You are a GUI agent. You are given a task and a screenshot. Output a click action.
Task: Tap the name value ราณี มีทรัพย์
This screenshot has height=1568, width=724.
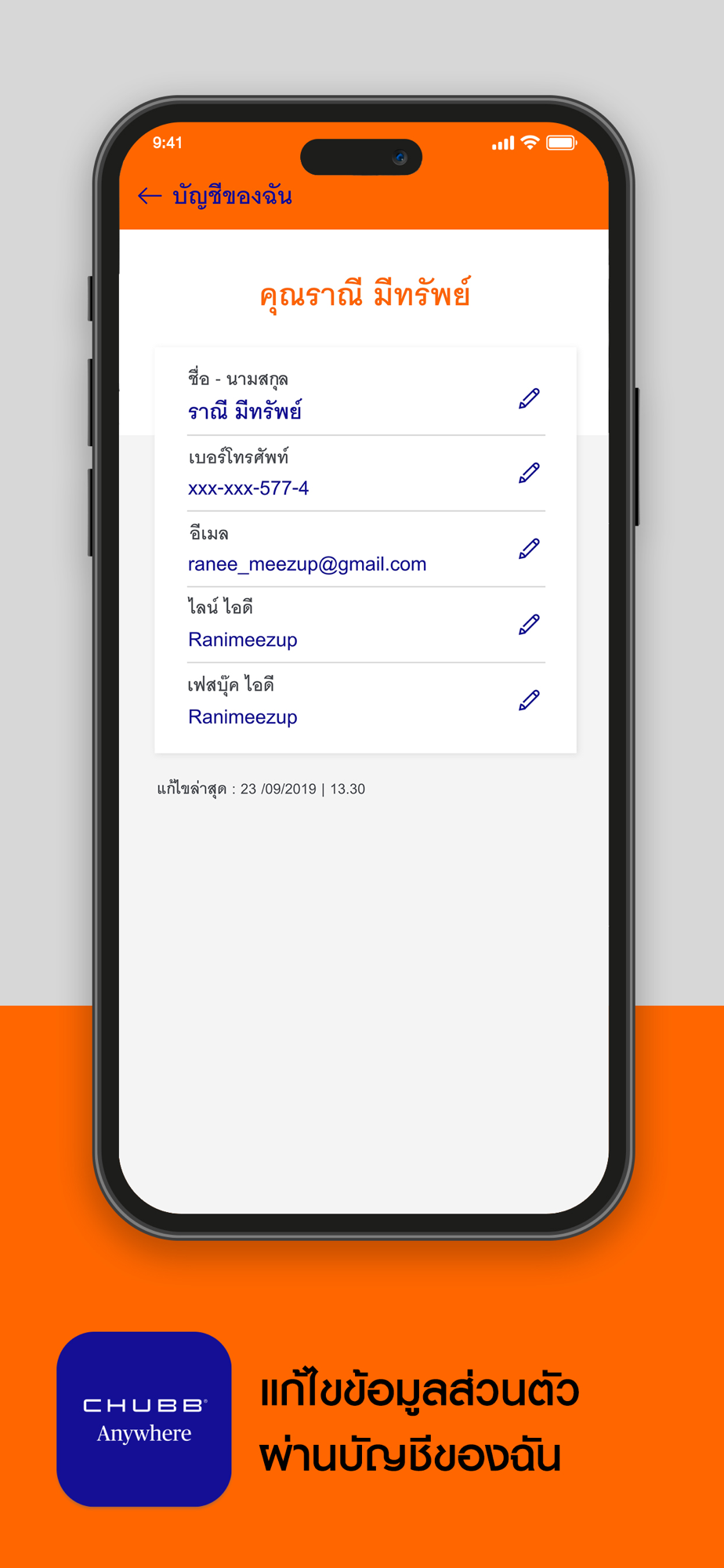coord(244,412)
